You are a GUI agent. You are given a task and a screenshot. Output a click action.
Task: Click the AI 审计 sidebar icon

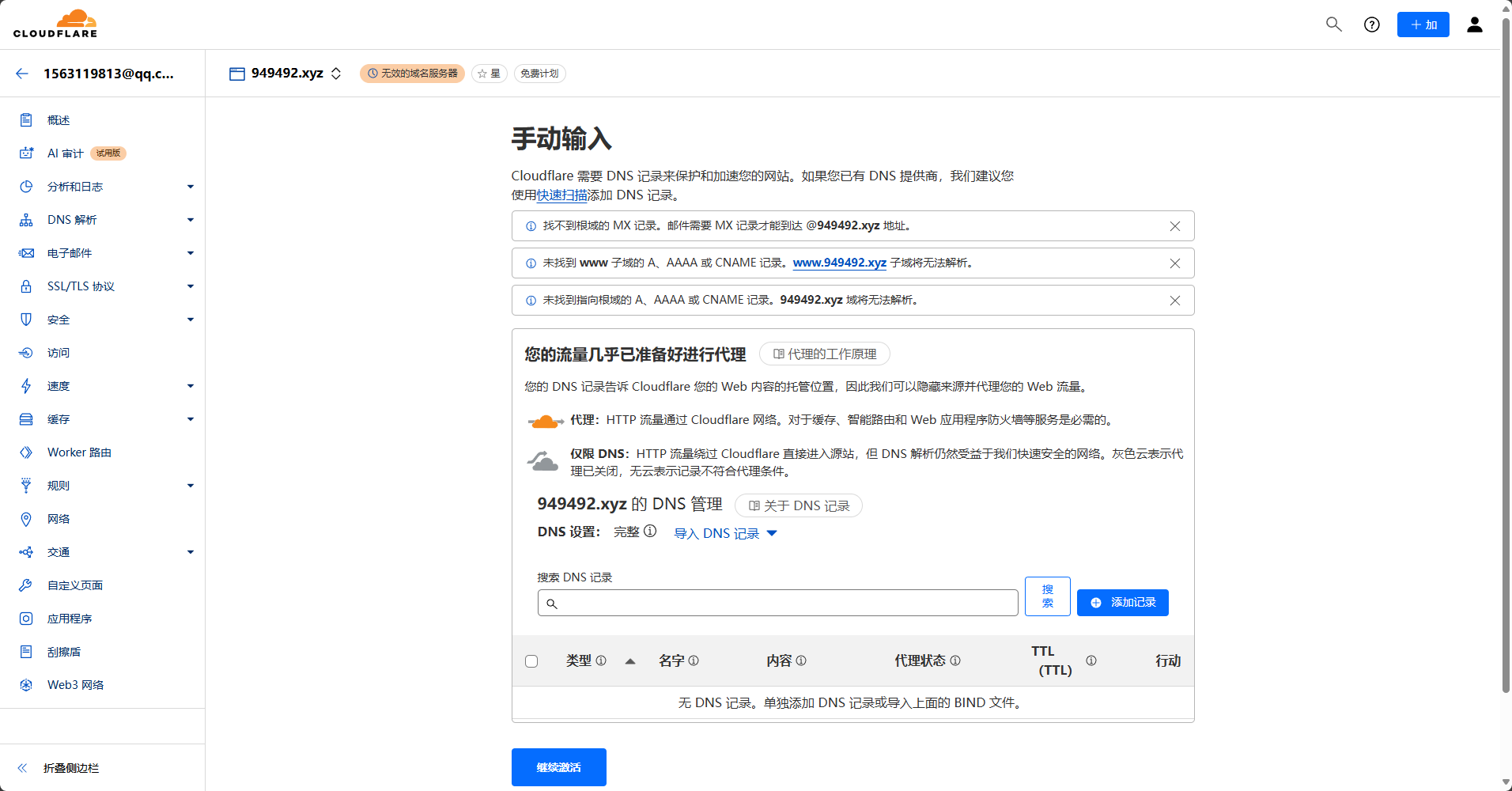click(x=26, y=153)
